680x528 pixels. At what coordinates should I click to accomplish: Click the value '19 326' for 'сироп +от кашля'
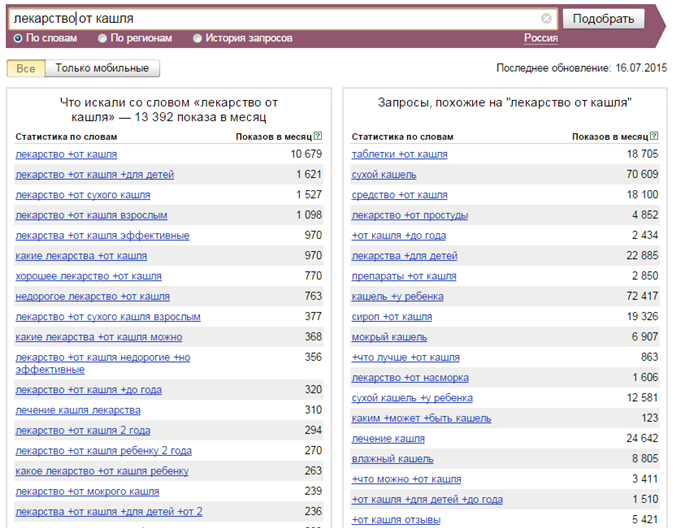click(642, 316)
